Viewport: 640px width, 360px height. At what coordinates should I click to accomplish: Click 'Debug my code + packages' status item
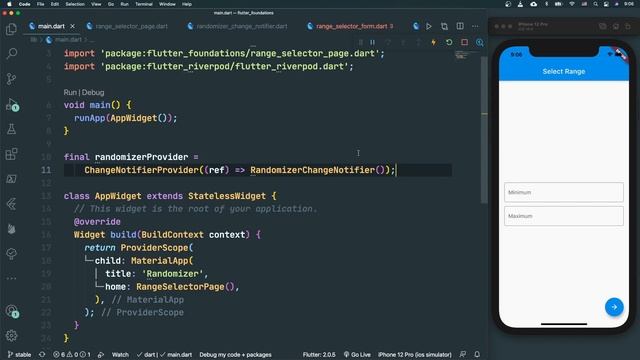click(x=235, y=355)
